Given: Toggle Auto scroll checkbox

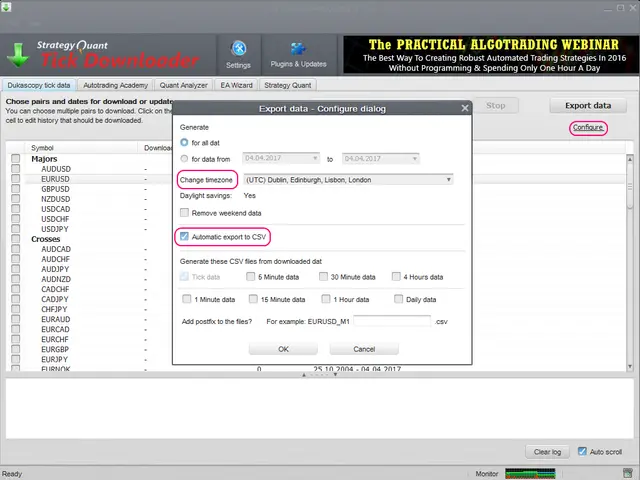Looking at the screenshot, I should pos(582,451).
